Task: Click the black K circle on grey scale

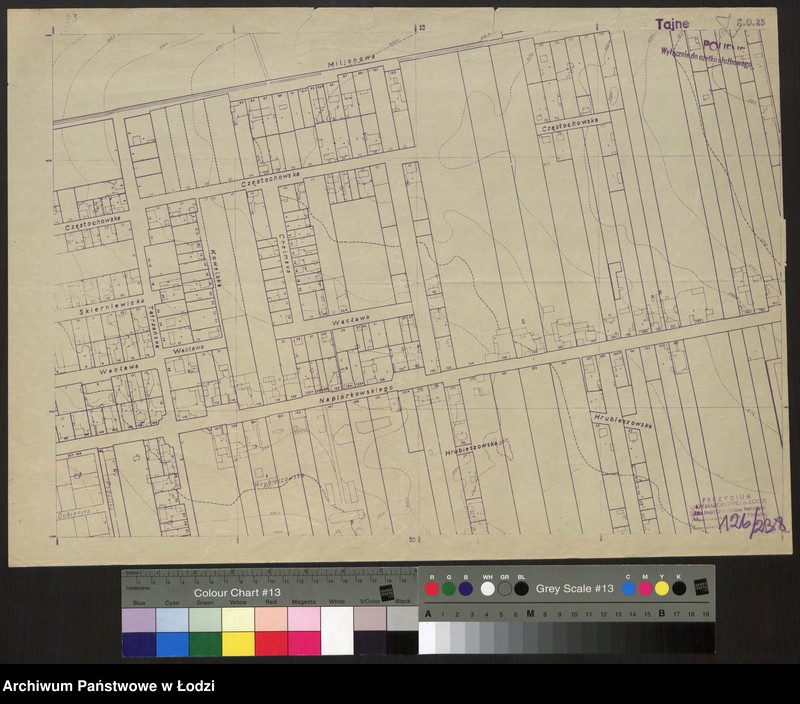Action: [x=678, y=588]
